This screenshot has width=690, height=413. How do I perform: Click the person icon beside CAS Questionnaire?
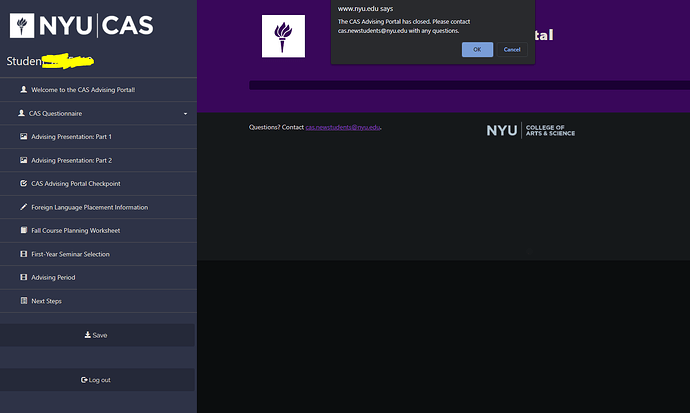click(21, 113)
